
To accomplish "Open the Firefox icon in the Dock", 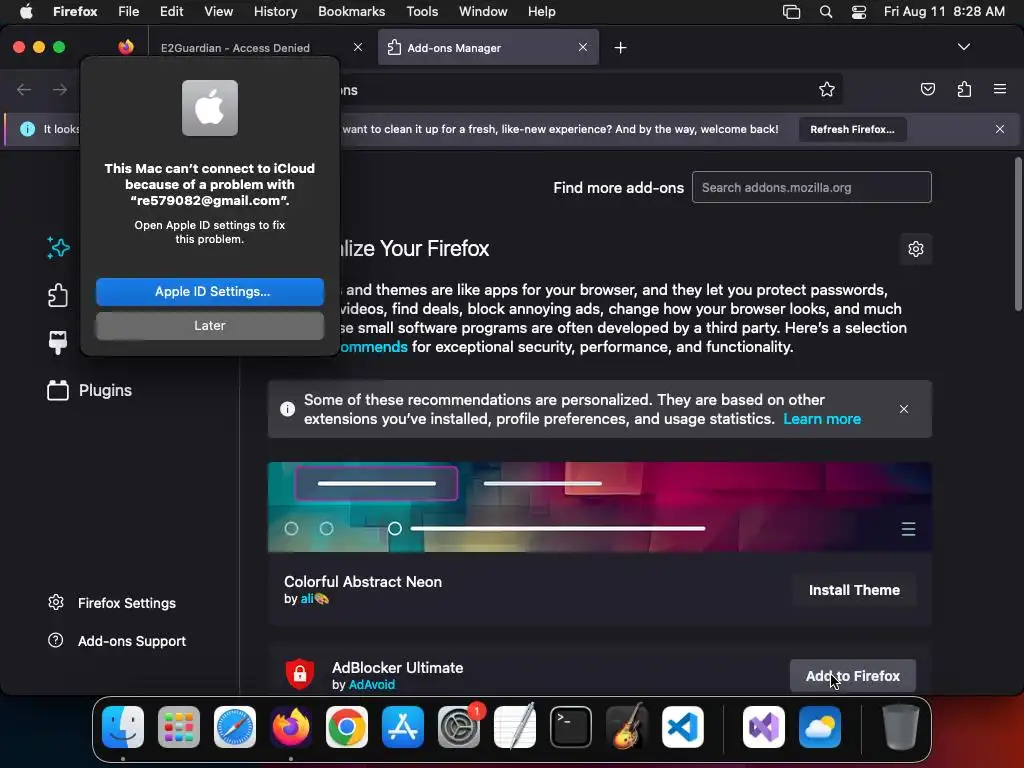I will tap(291, 727).
